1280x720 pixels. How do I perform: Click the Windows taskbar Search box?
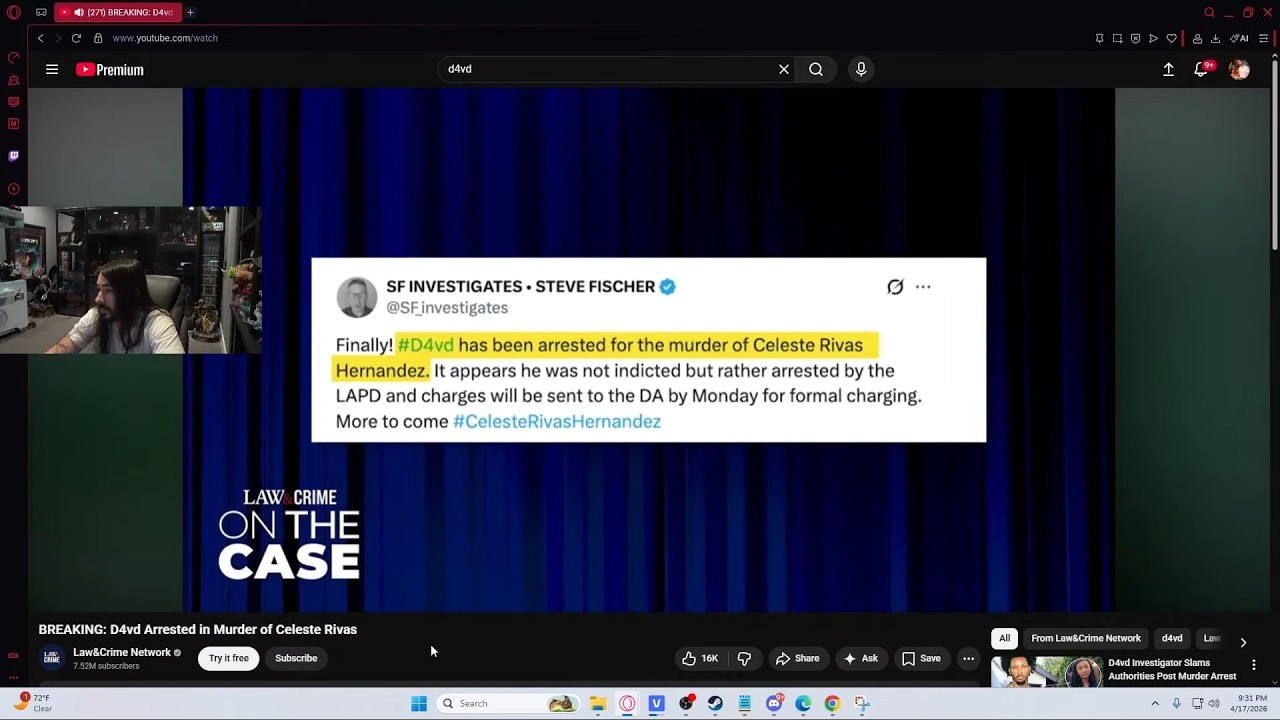coord(509,704)
